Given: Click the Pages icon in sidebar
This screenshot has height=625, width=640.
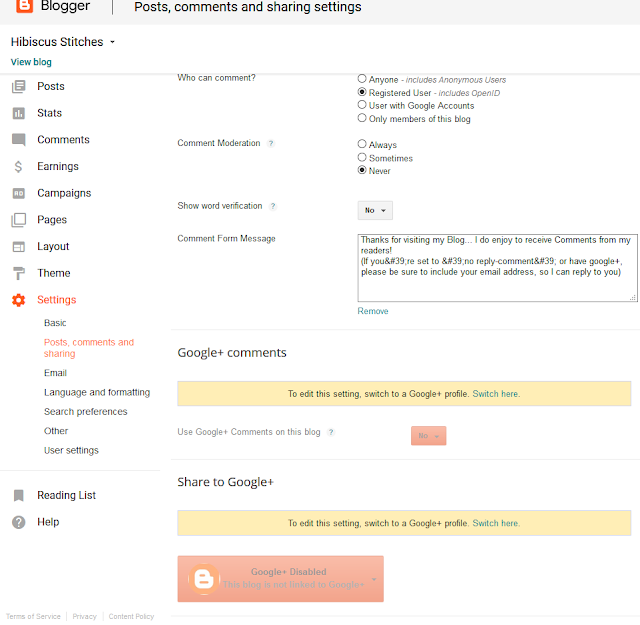Looking at the screenshot, I should pos(18,220).
